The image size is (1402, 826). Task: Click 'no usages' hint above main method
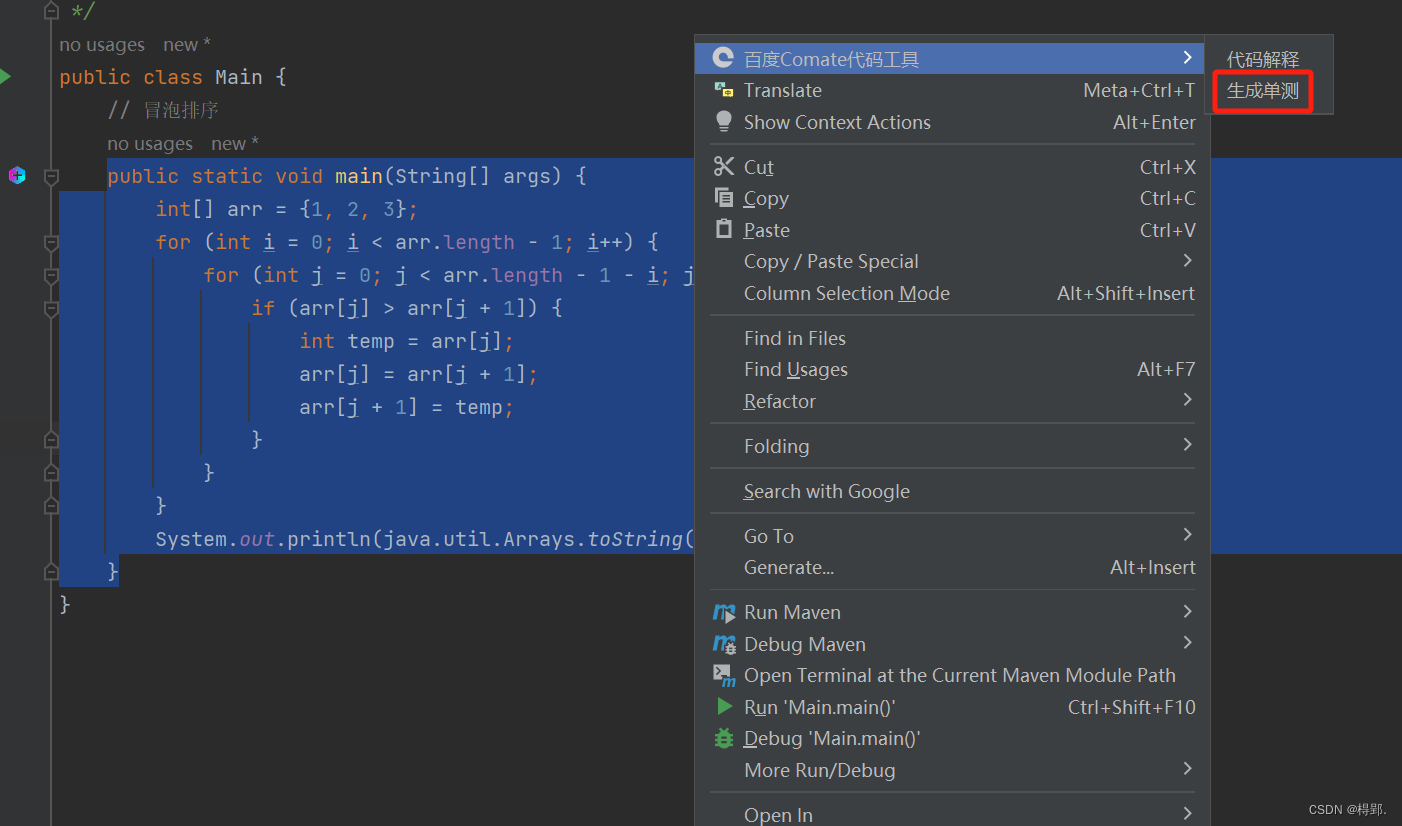(150, 144)
